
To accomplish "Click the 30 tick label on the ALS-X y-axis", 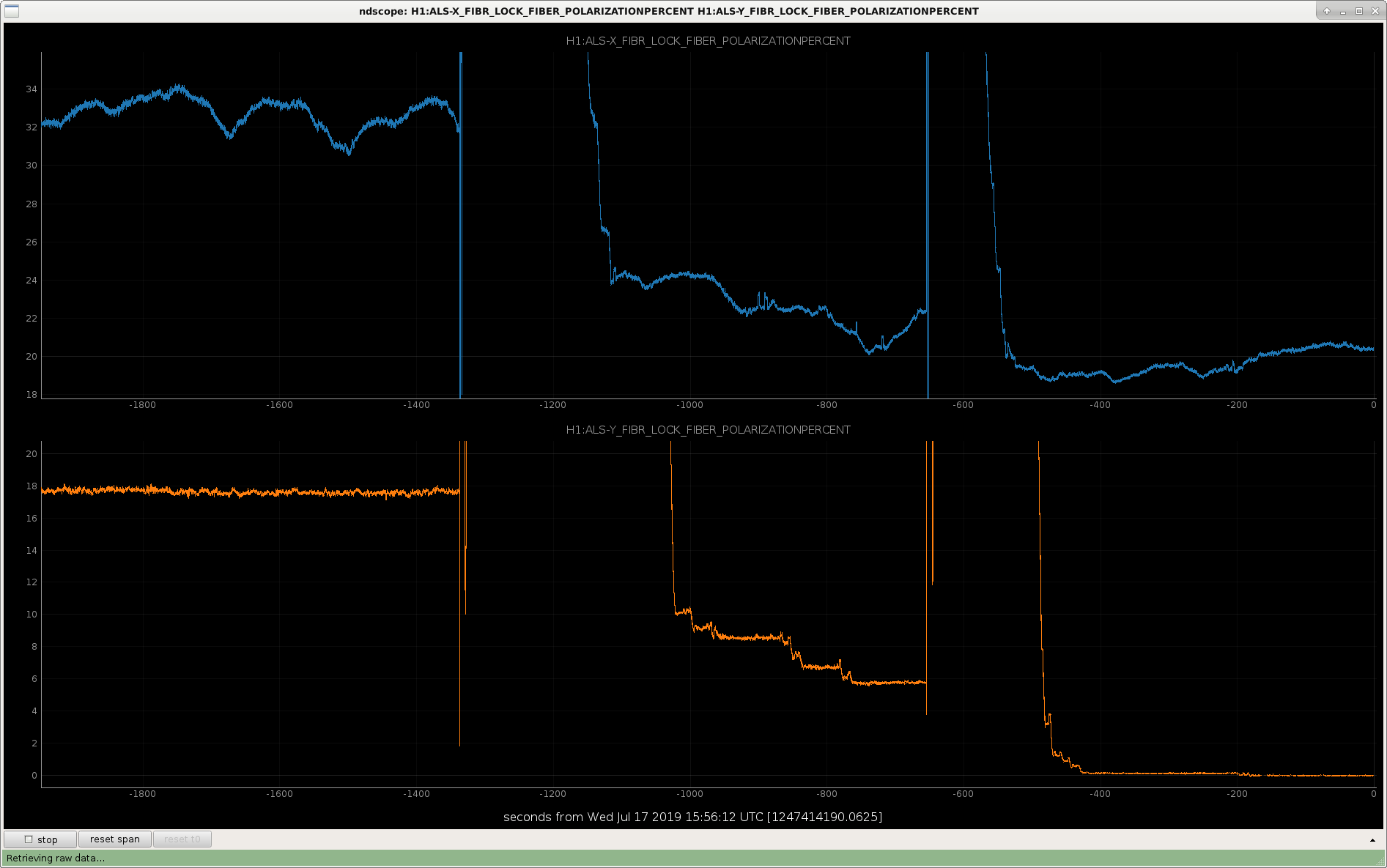I will (x=31, y=166).
